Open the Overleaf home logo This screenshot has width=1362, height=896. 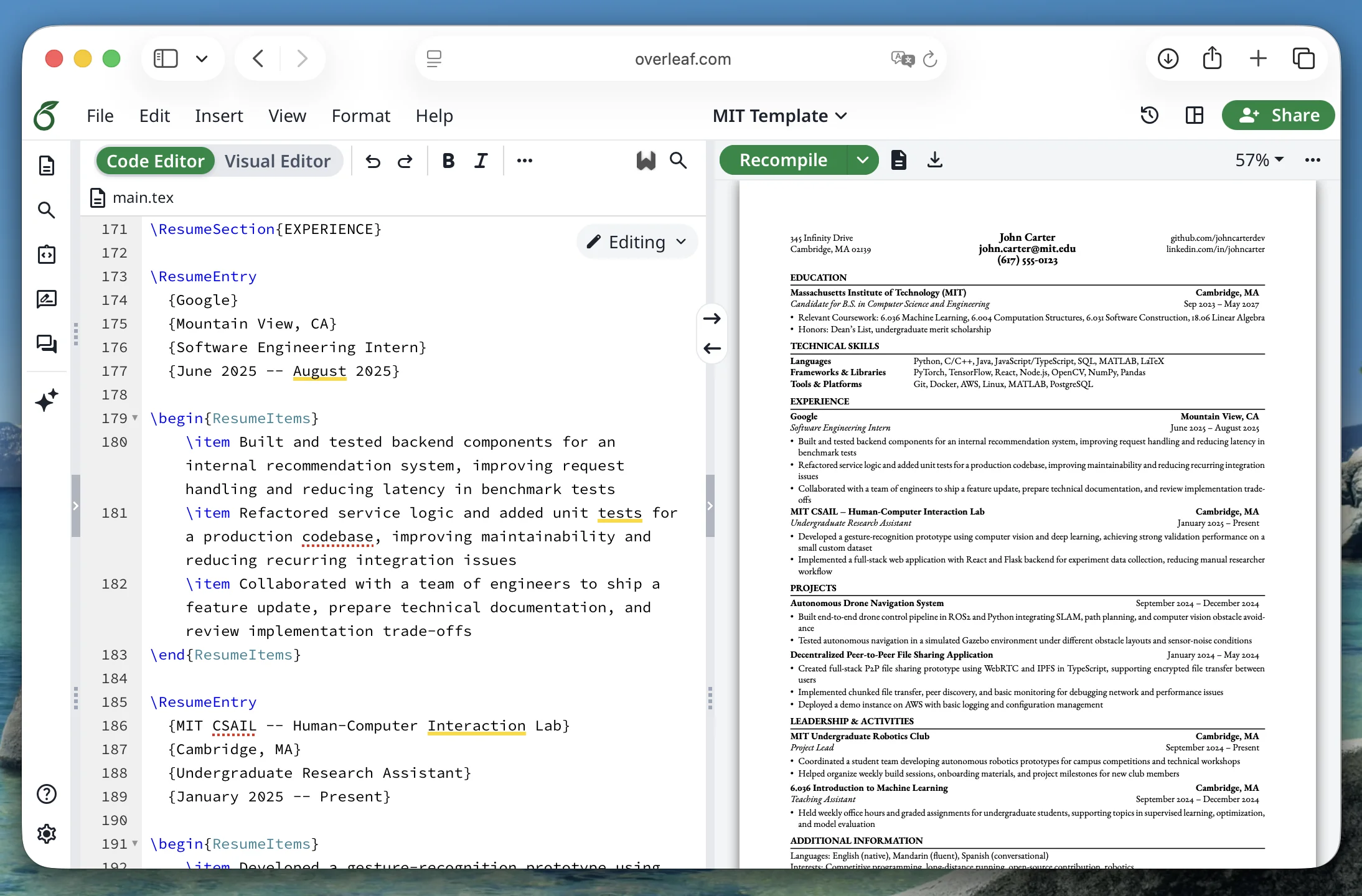click(x=47, y=116)
